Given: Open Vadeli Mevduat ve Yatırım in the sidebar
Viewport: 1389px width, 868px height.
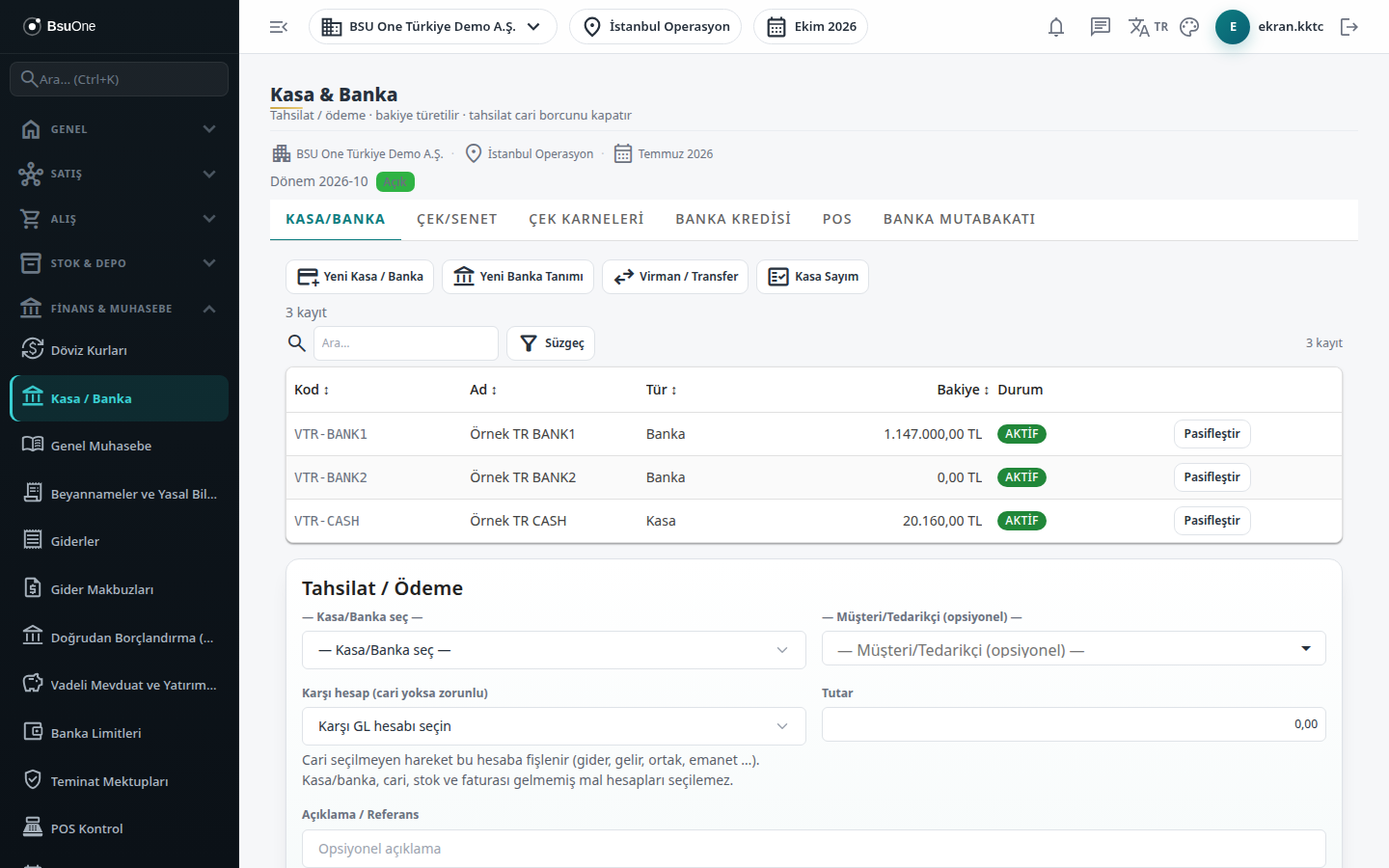Looking at the screenshot, I should (120, 685).
